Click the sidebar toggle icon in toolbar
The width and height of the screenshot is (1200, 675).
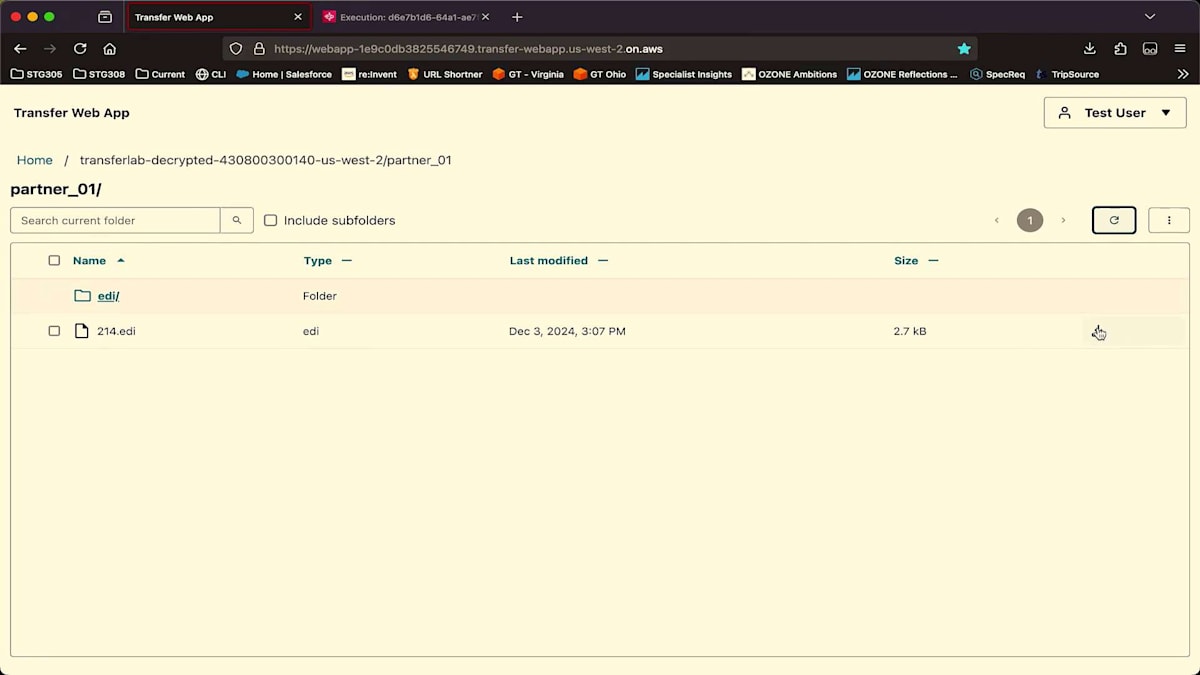(1150, 48)
